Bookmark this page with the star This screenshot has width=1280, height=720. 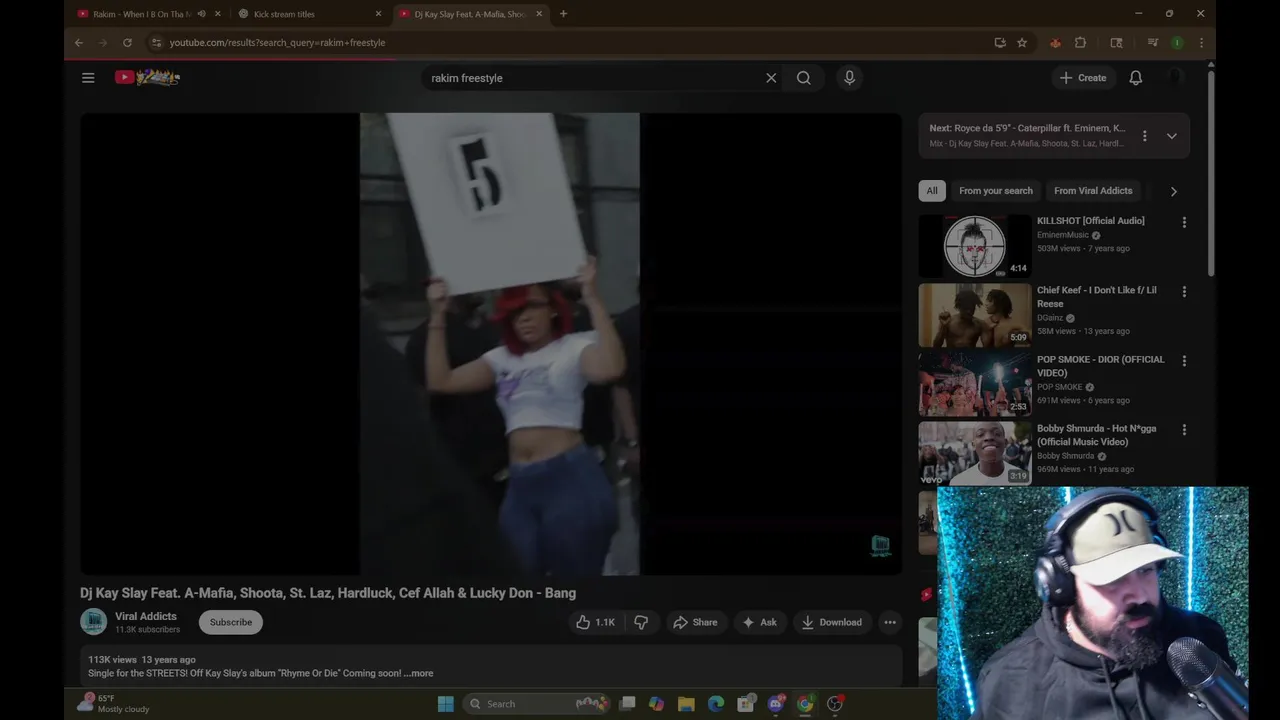pyautogui.click(x=1022, y=43)
